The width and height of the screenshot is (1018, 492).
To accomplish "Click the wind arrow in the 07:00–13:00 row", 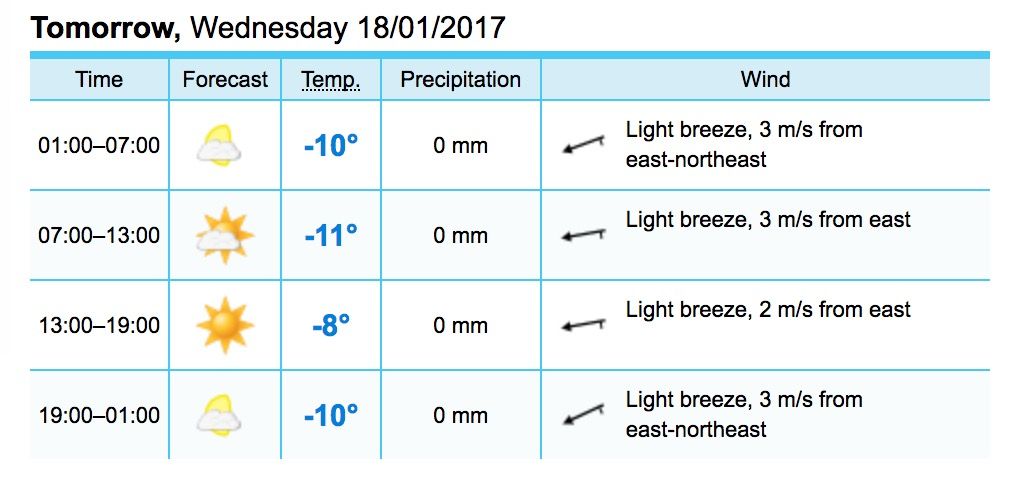I will 583,234.
